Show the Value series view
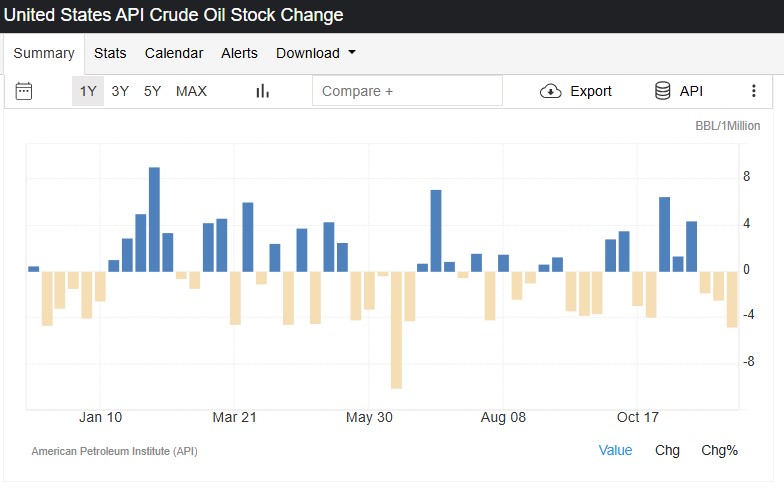 (615, 450)
